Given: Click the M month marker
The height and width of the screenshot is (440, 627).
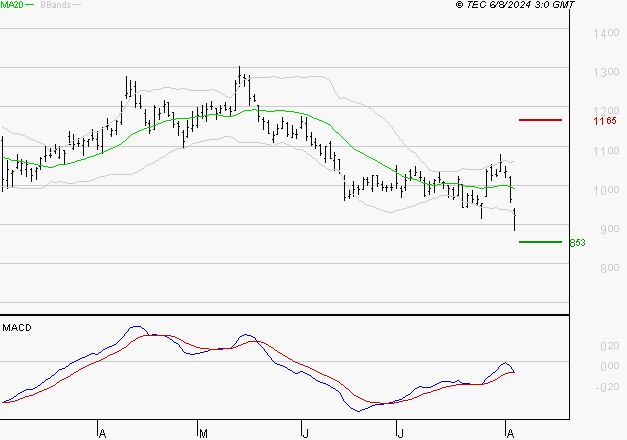Looking at the screenshot, I should [203, 434].
